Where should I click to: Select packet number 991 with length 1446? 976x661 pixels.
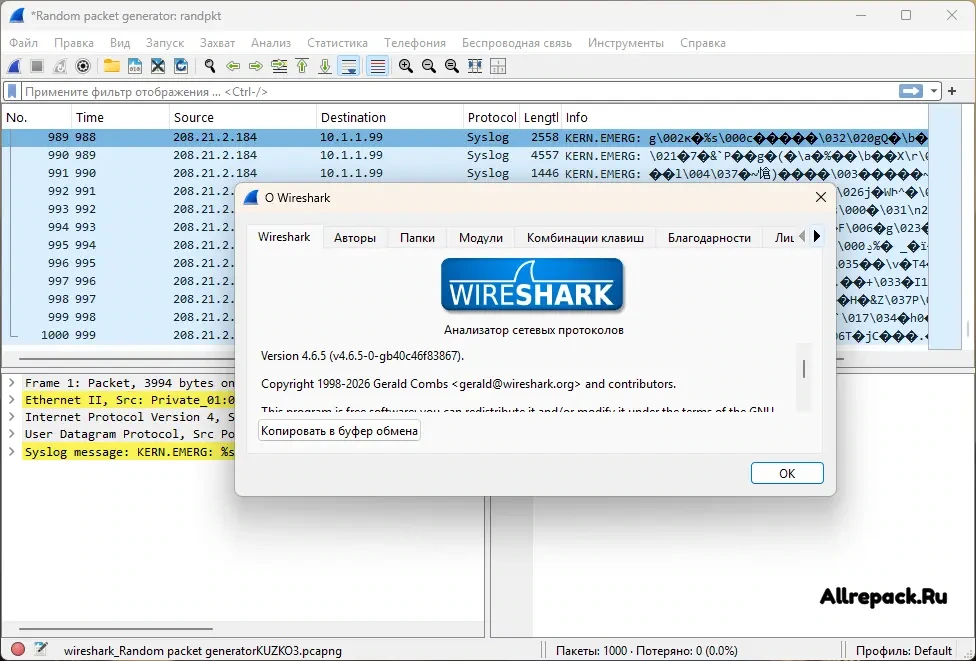click(x=464, y=174)
